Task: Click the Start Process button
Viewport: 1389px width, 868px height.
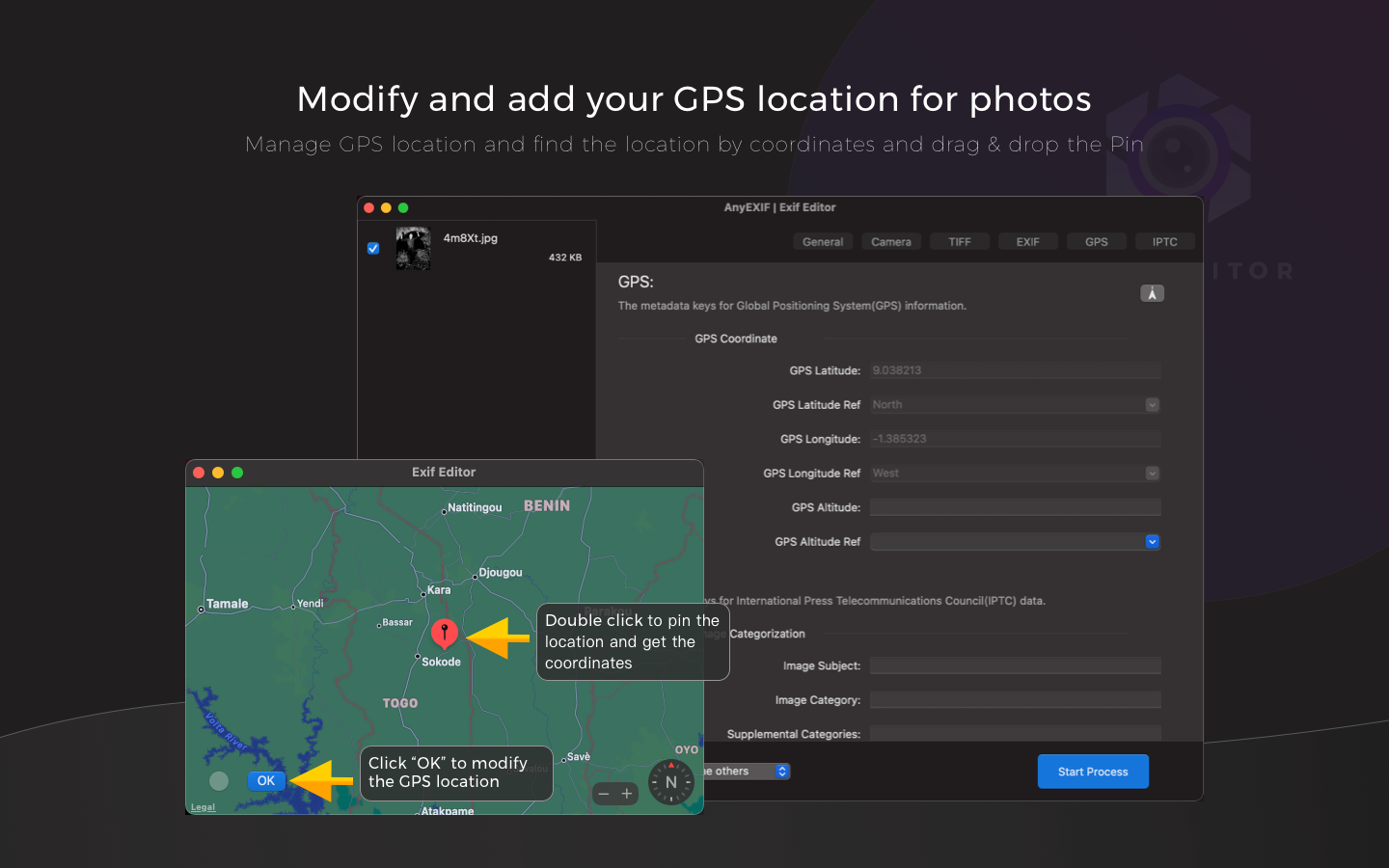Action: pos(1093,772)
